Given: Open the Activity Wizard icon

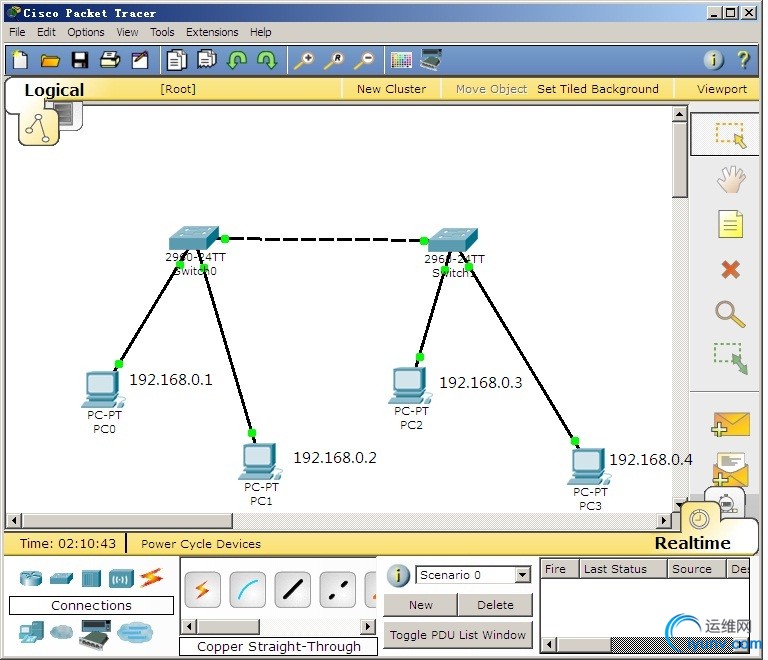Looking at the screenshot, I should pos(140,60).
